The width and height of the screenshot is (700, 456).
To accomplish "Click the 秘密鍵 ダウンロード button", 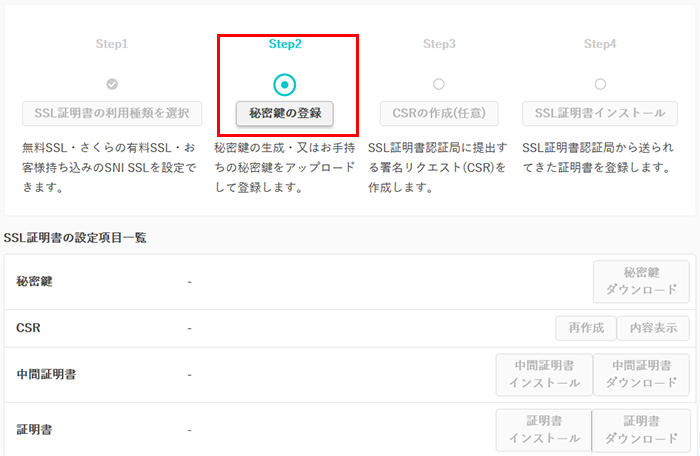I will pos(641,281).
